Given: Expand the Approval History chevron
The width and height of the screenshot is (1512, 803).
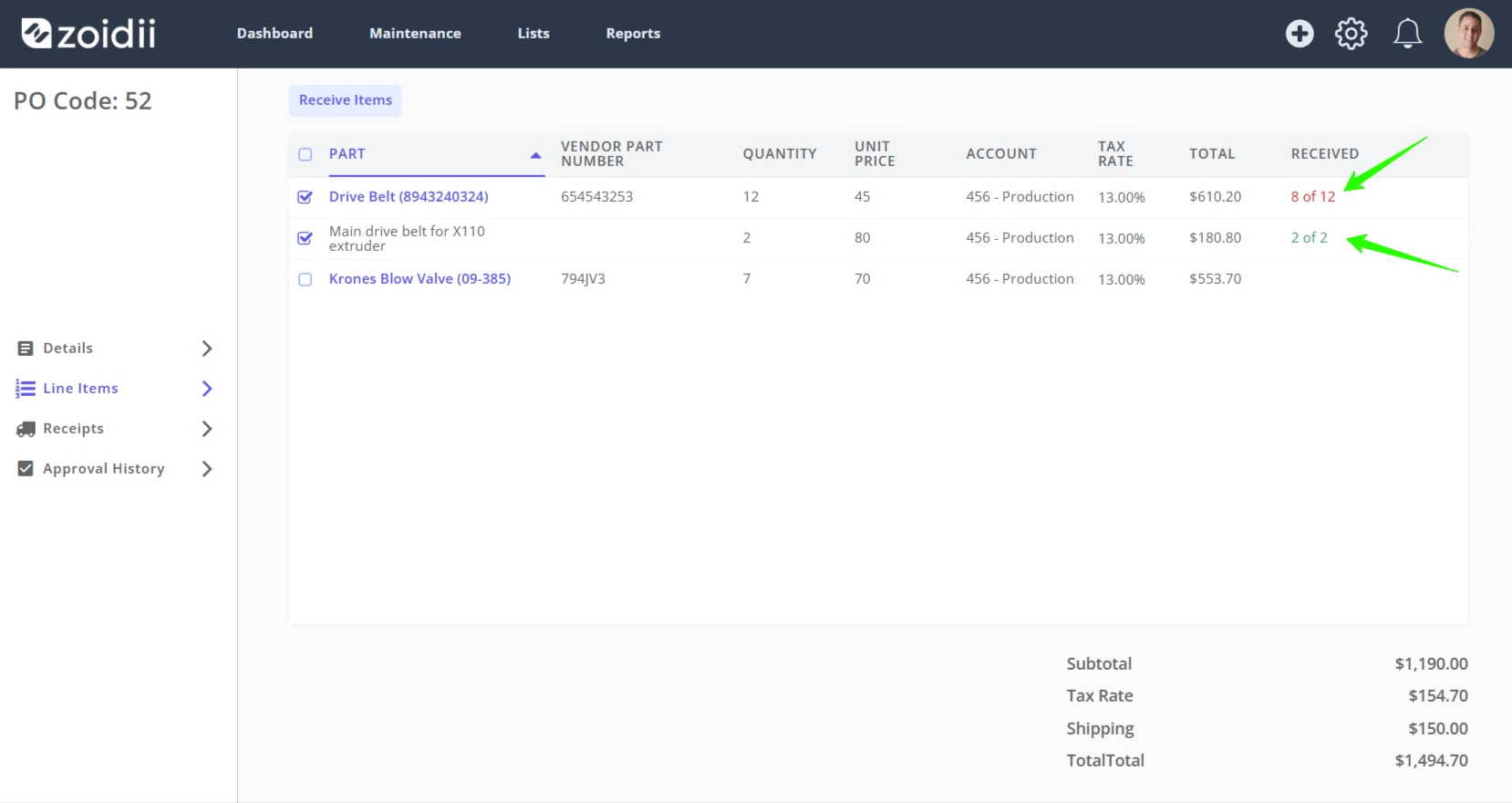Looking at the screenshot, I should pos(207,469).
